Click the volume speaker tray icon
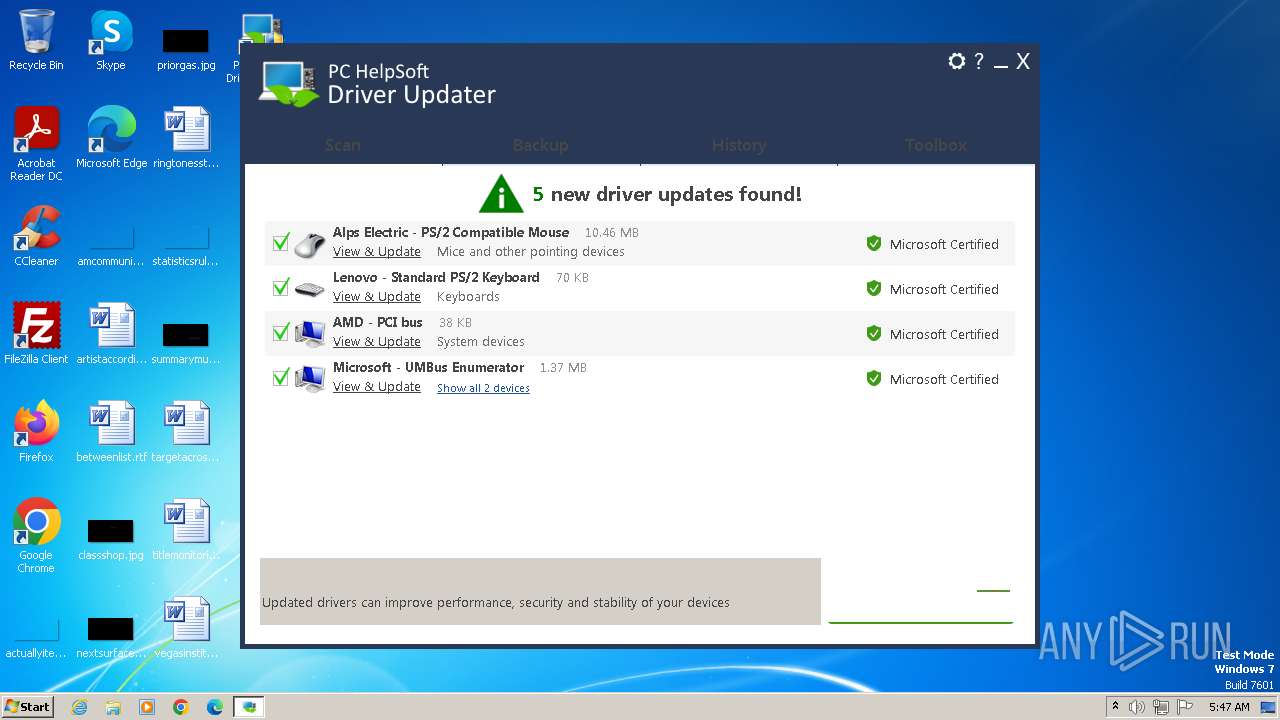Screen dimensions: 1280x720 pyautogui.click(x=1137, y=707)
